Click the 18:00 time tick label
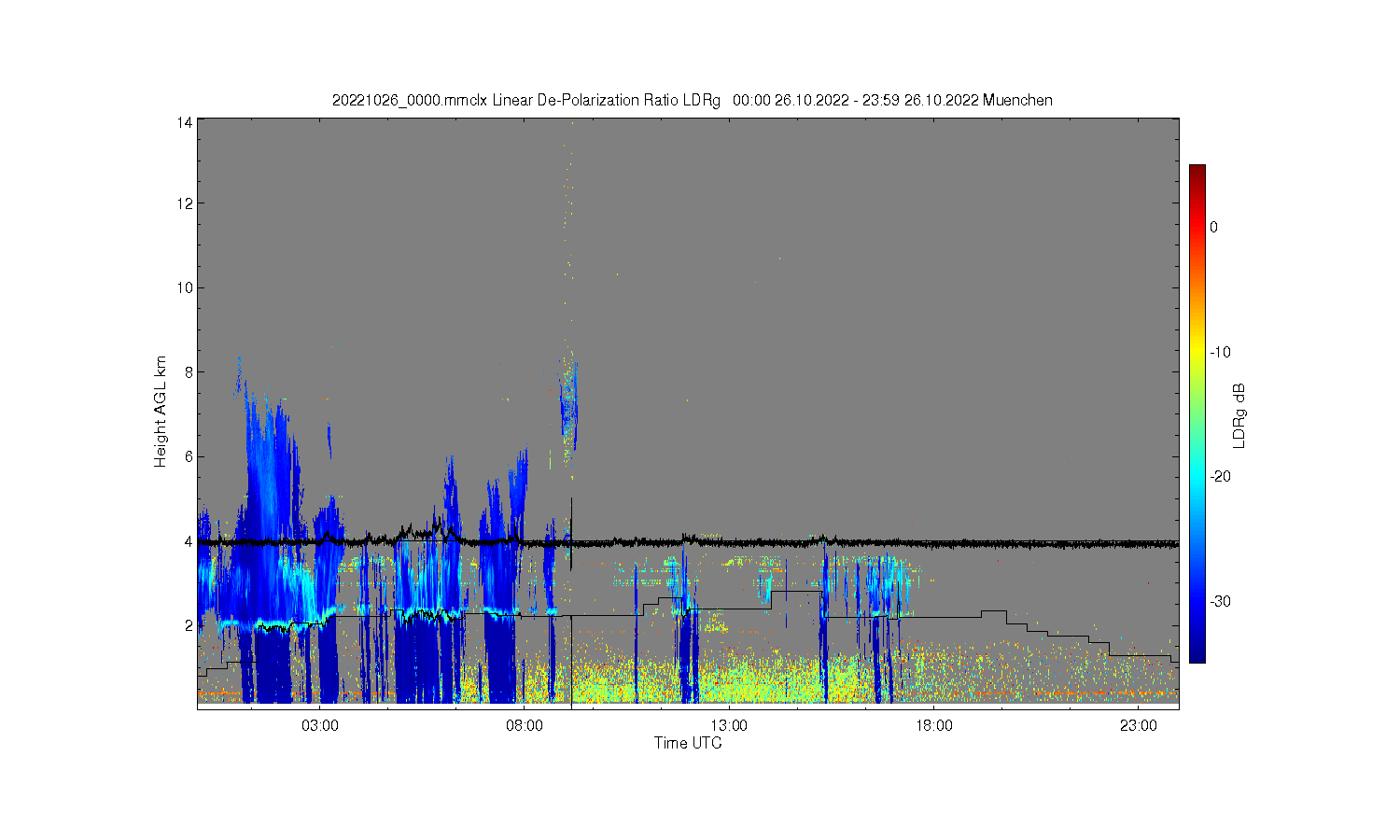This screenshot has height=840, width=1400. (x=933, y=726)
